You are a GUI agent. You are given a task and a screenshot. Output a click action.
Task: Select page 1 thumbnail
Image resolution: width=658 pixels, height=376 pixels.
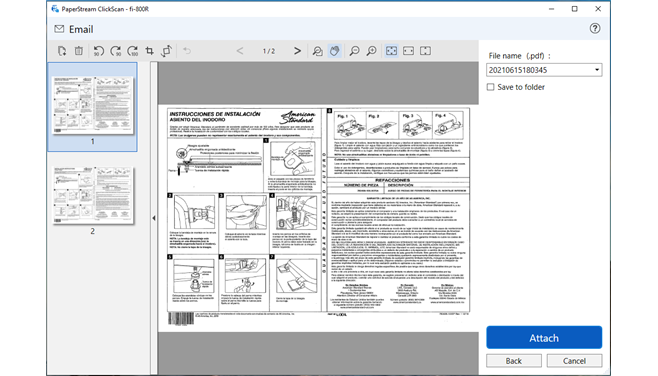coord(92,107)
